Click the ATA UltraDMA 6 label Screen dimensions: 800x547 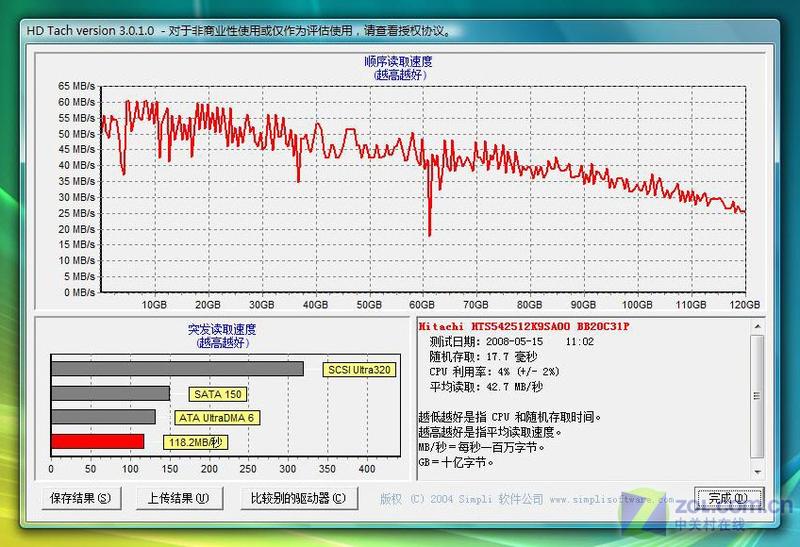coord(217,418)
